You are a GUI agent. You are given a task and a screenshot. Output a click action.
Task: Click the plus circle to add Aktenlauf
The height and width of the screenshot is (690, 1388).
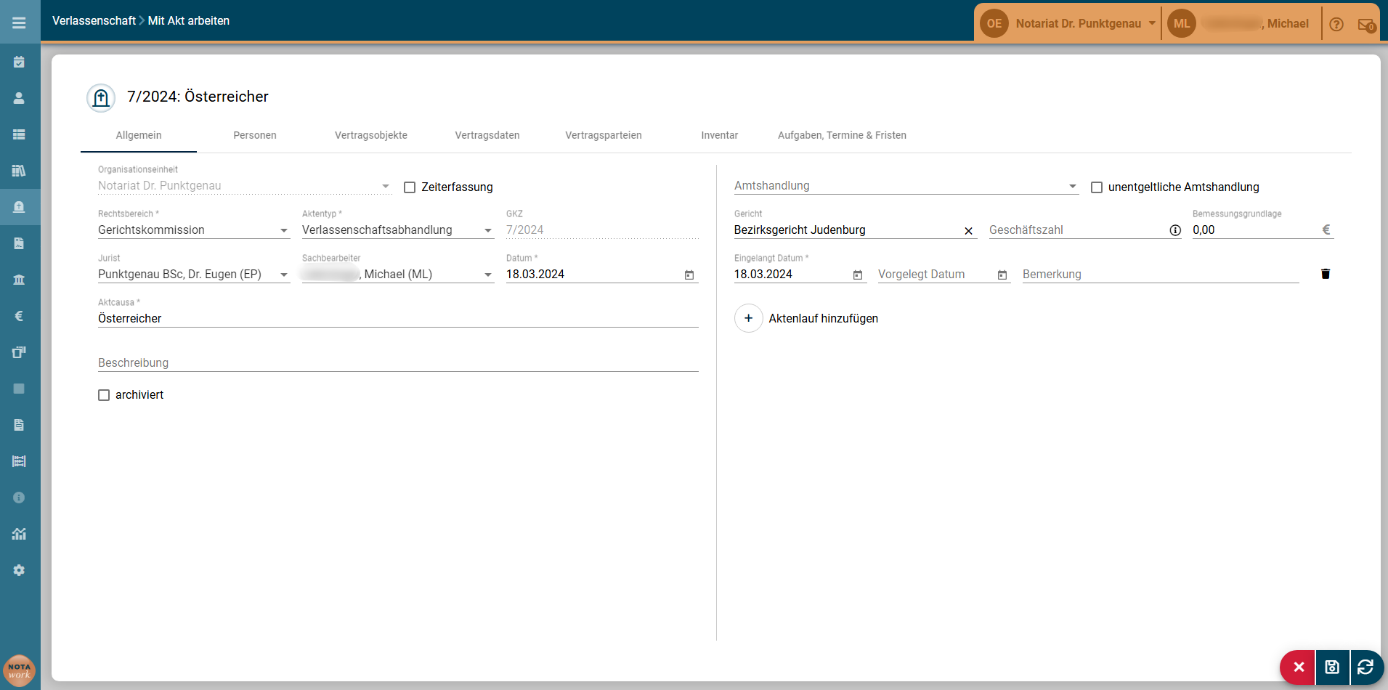pyautogui.click(x=748, y=318)
